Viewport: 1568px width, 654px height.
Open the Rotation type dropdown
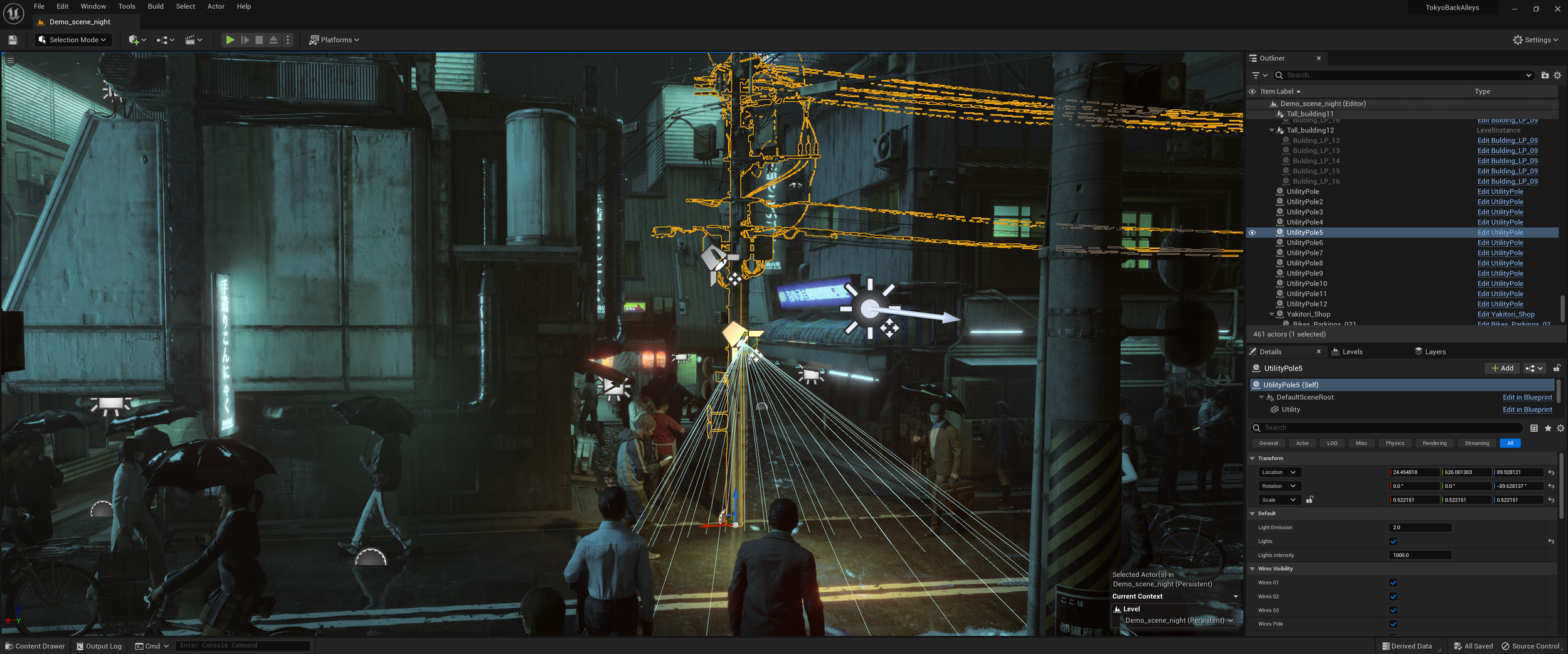[x=1279, y=486]
